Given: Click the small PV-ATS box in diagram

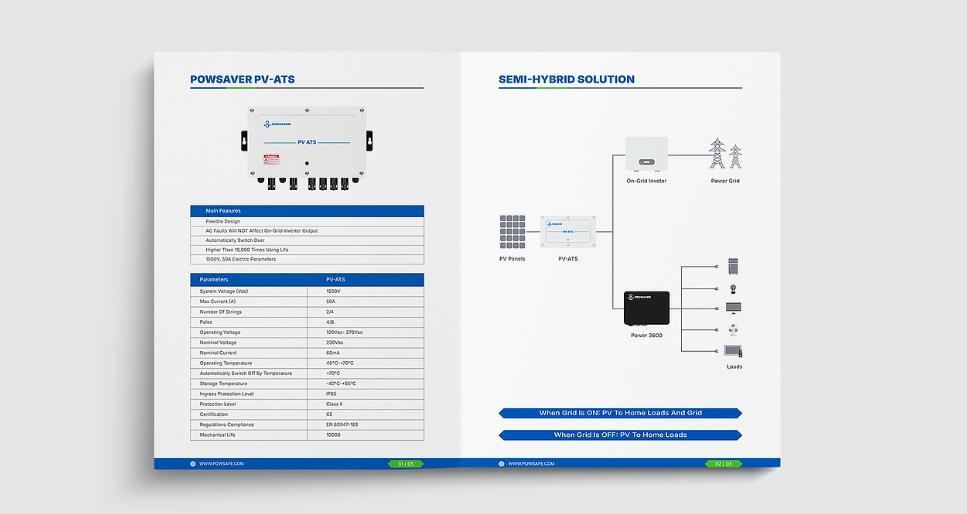Looking at the screenshot, I should tap(567, 231).
